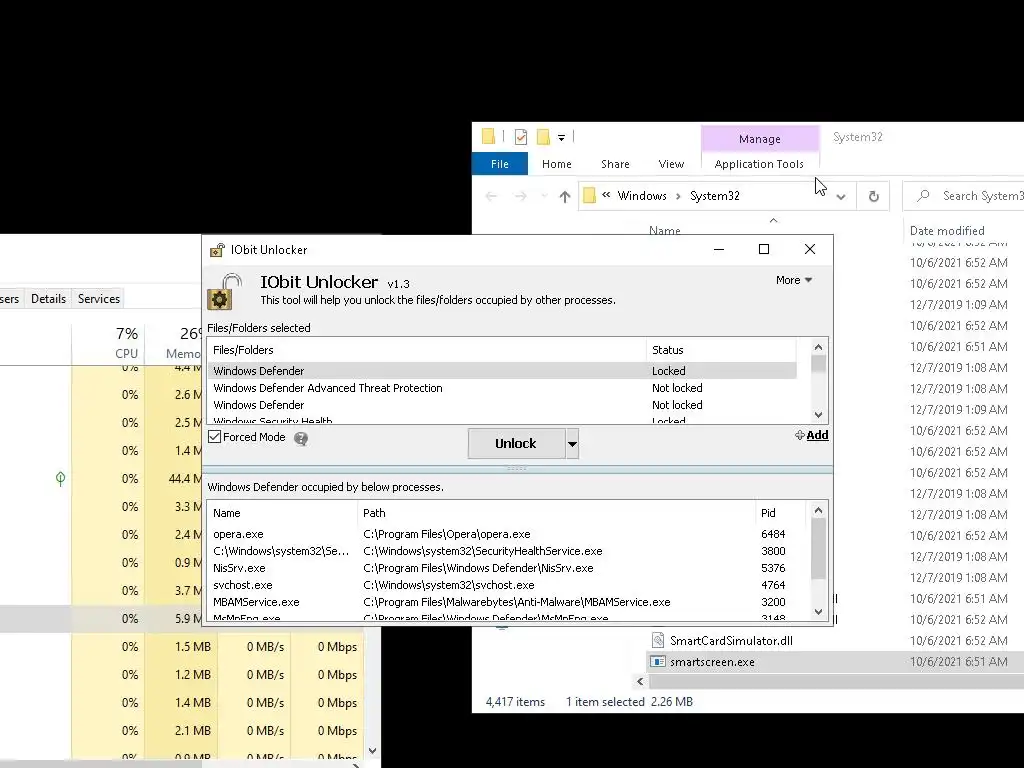
Task: Click the Pid column header
Action: pos(782,513)
